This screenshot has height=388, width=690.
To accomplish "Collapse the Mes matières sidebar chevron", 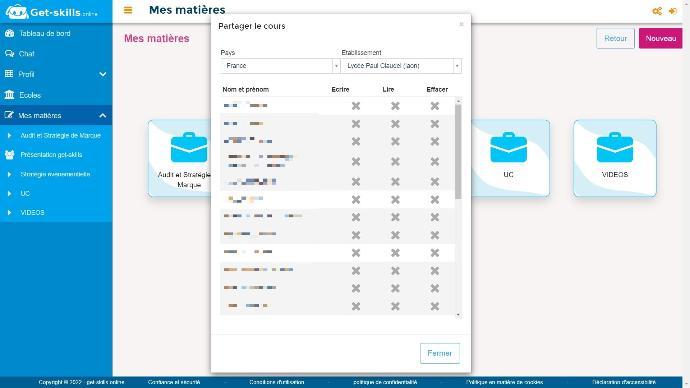I will pos(103,116).
